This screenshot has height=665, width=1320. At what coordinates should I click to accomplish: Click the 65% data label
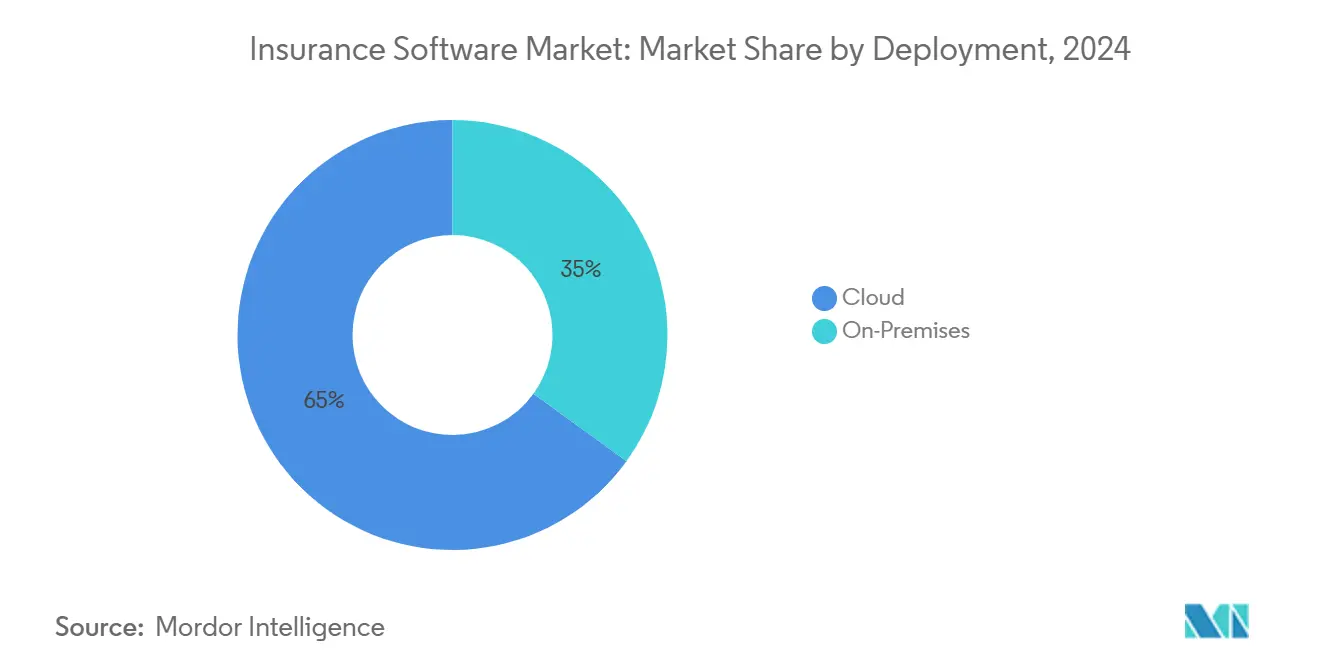(x=324, y=400)
